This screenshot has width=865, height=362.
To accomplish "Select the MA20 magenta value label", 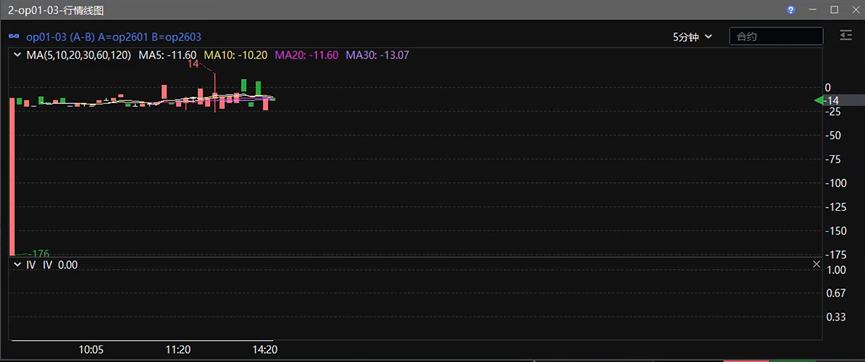I will (306, 55).
